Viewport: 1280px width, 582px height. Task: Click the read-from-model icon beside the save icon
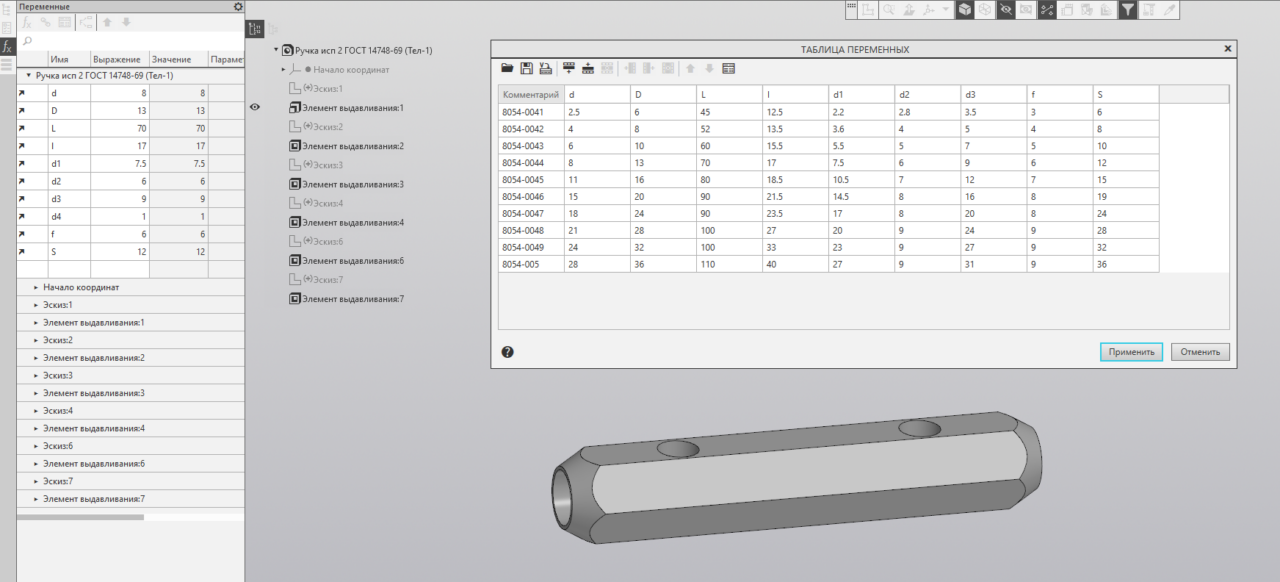click(x=545, y=68)
